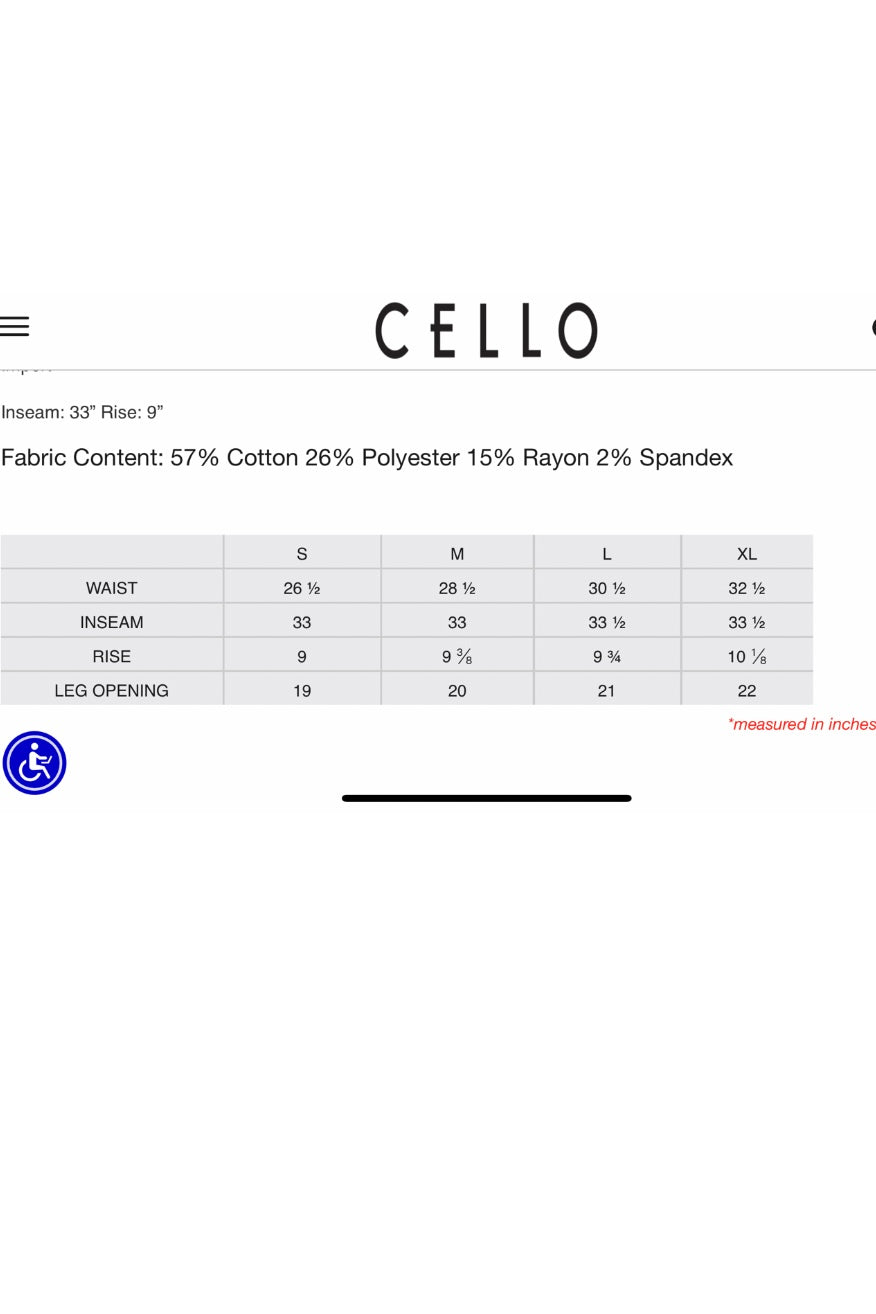876x1314 pixels.
Task: Click the RISE row label
Action: point(111,656)
